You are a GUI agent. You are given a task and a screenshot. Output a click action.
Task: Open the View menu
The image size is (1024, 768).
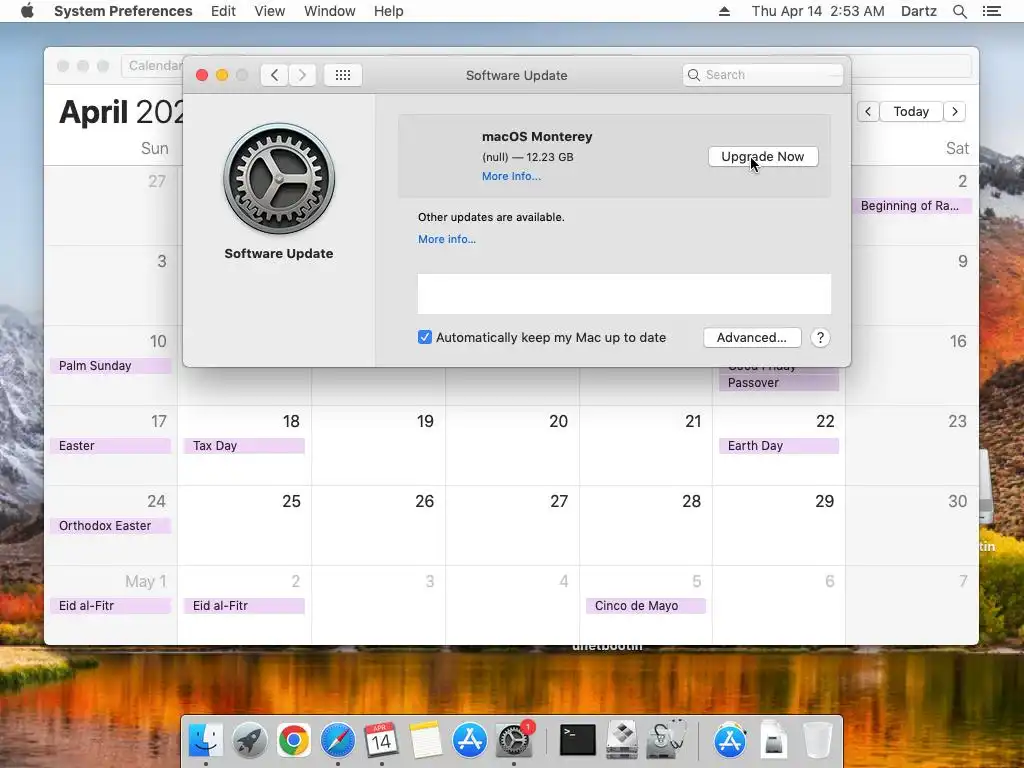(270, 11)
